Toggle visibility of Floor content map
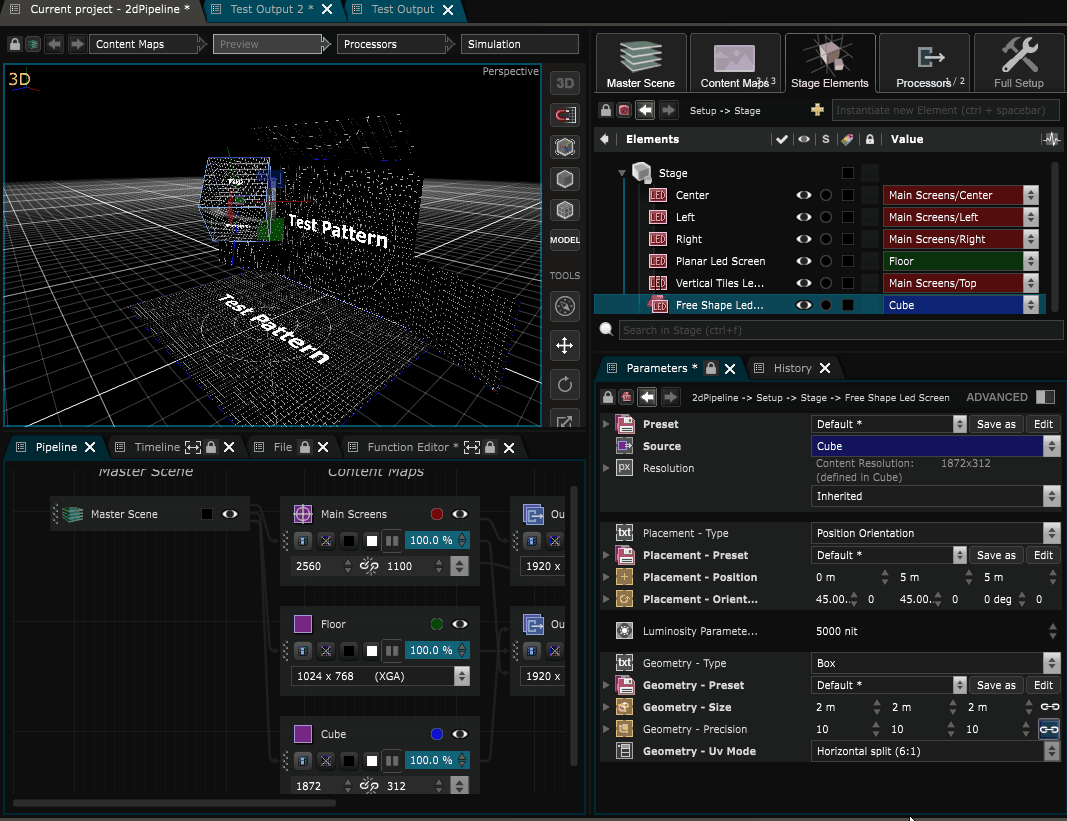Image resolution: width=1067 pixels, height=821 pixels. [460, 624]
